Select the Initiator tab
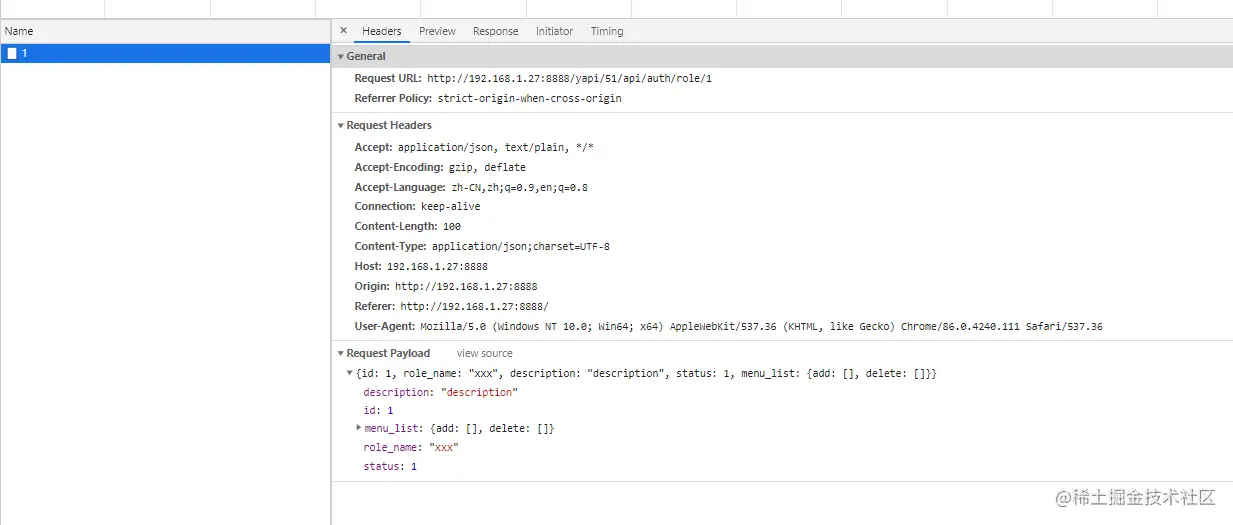This screenshot has width=1233, height=525. (x=554, y=31)
